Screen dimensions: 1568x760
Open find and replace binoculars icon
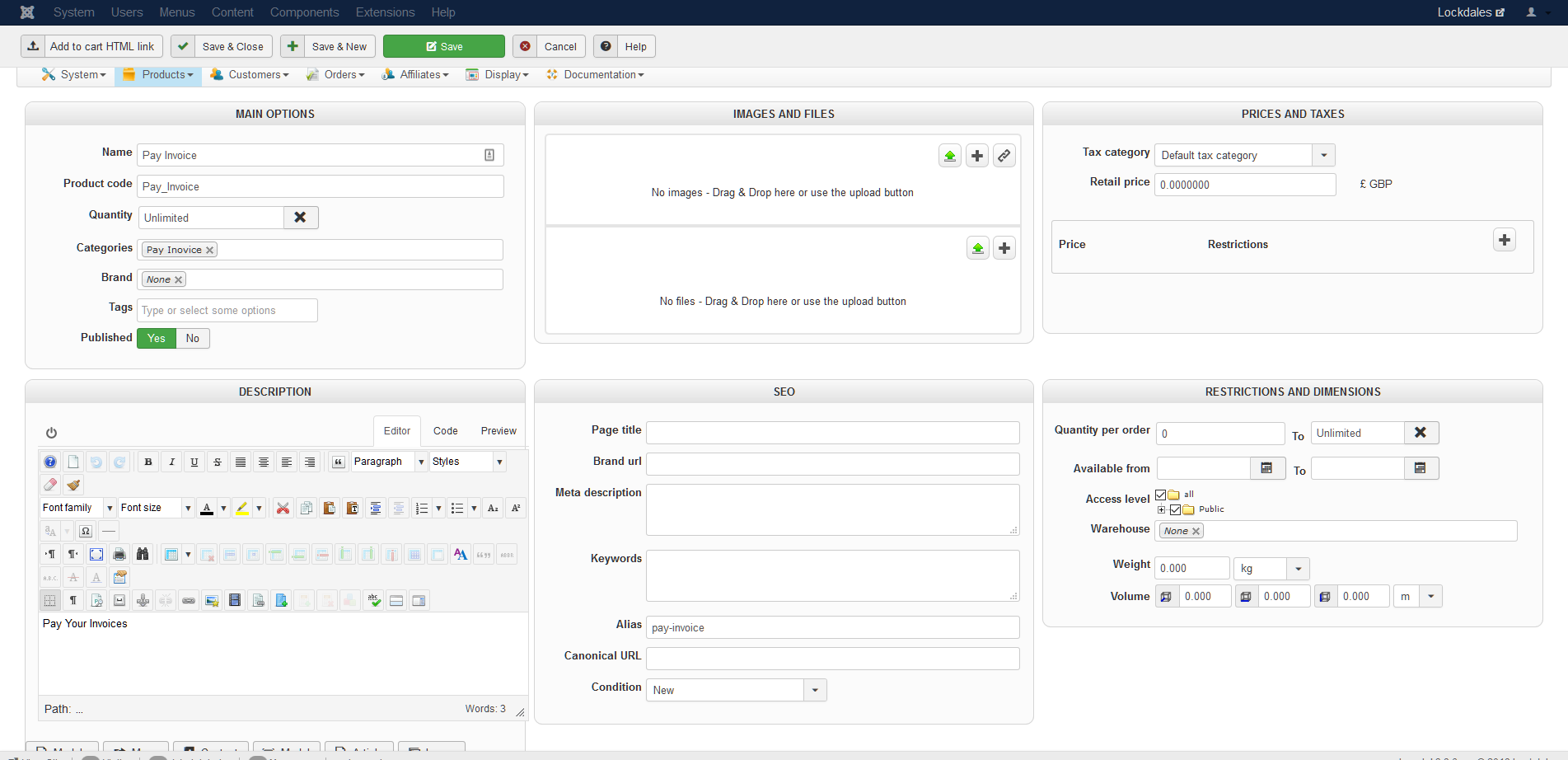click(x=143, y=554)
